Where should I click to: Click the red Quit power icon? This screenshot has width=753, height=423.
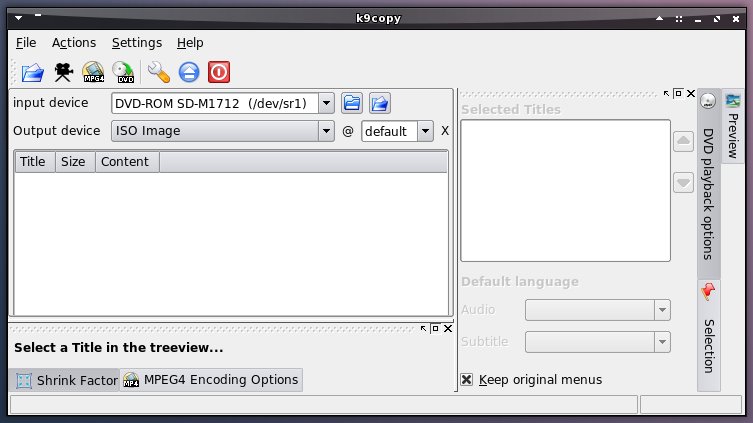click(219, 73)
